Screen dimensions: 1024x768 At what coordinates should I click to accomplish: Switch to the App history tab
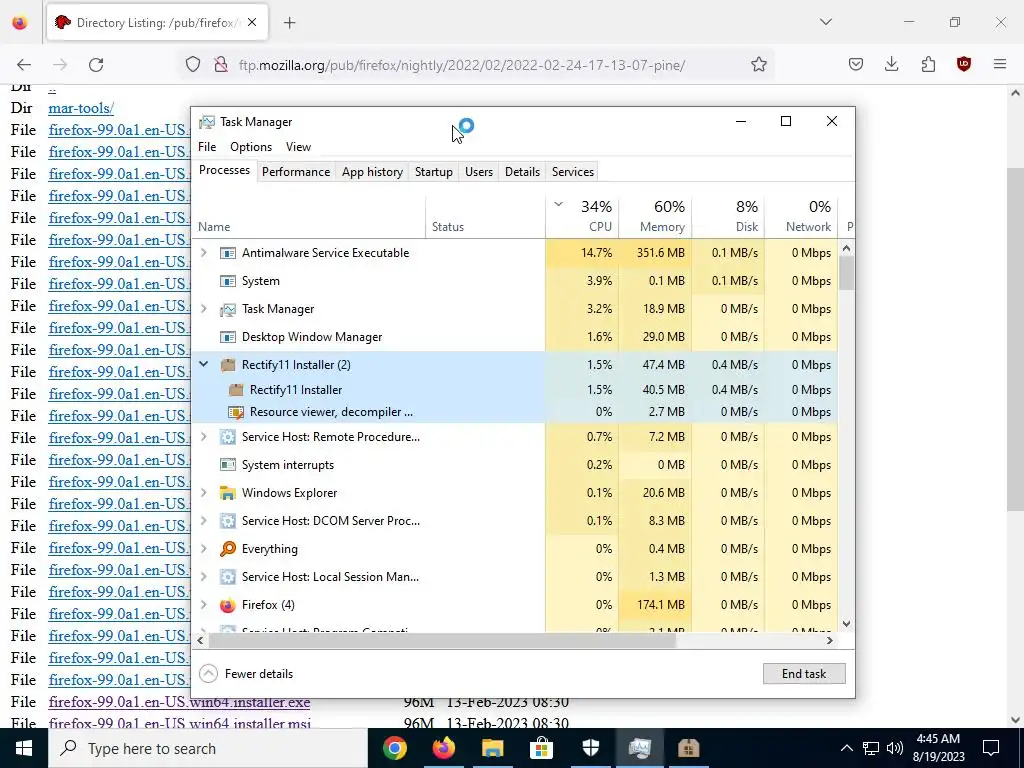point(372,172)
